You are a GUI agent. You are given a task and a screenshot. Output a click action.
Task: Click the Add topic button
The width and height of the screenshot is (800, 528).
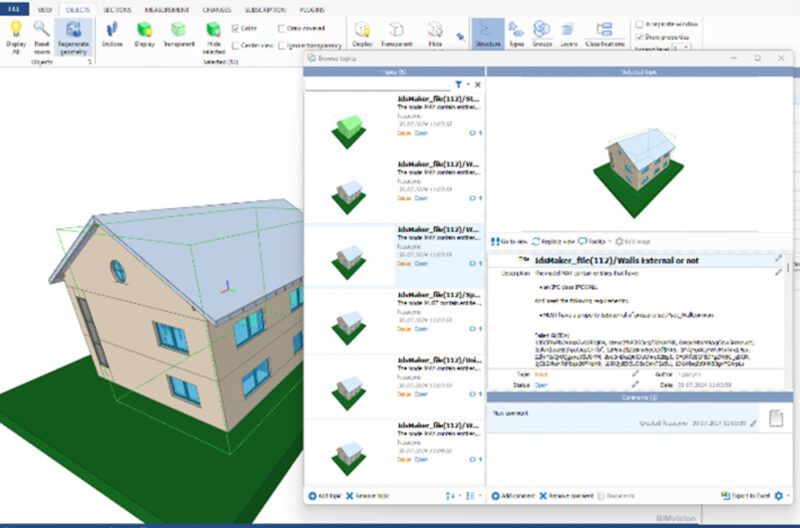[325, 496]
